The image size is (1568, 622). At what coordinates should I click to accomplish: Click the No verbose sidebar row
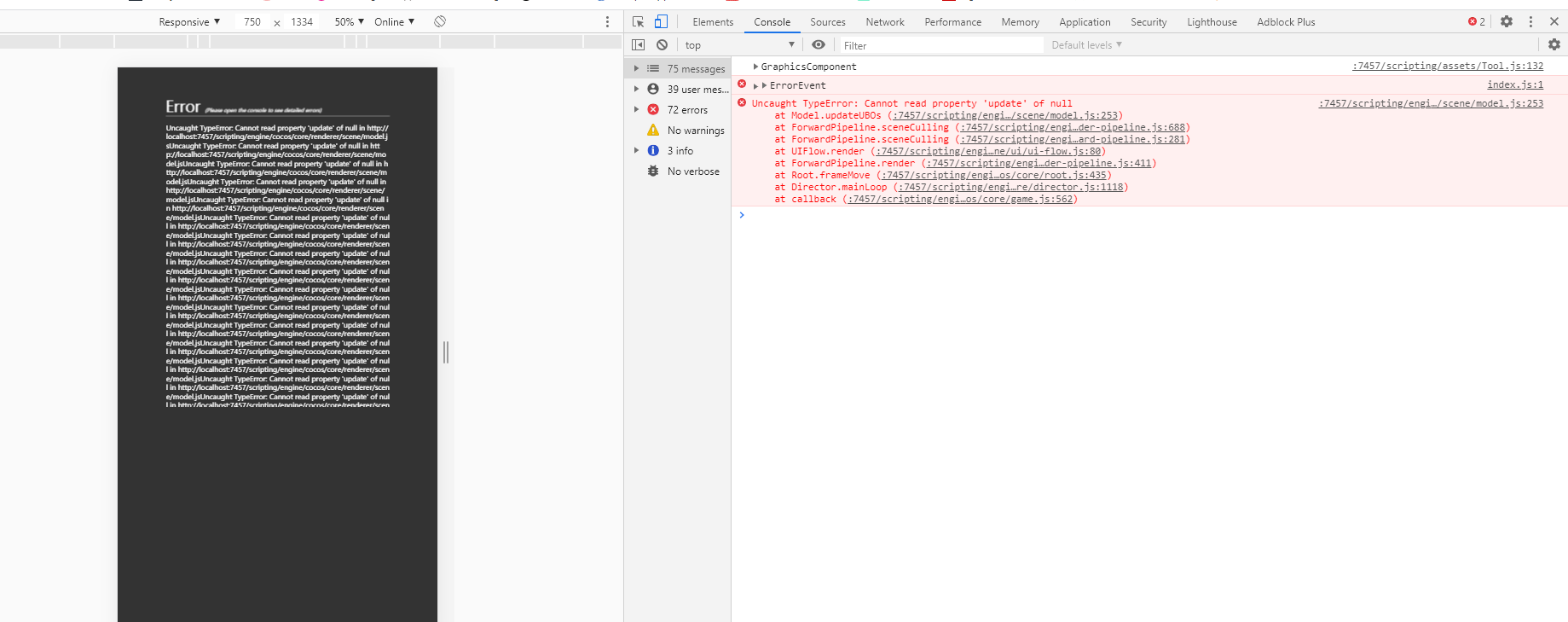point(679,171)
